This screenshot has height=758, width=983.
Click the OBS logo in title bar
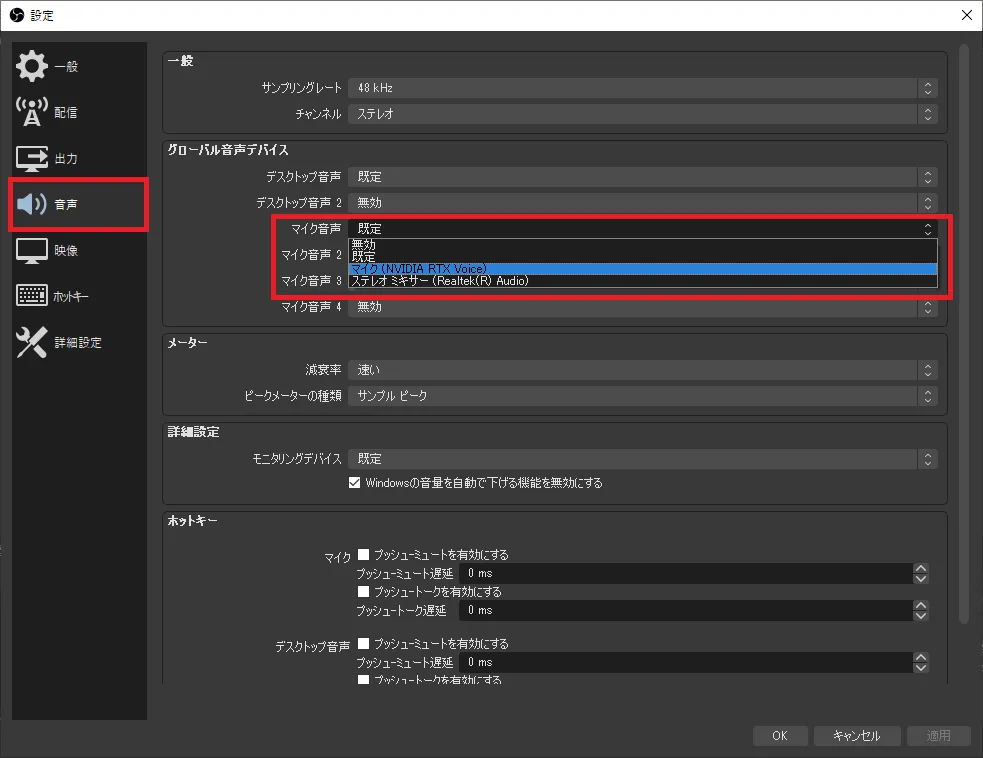pyautogui.click(x=17, y=15)
